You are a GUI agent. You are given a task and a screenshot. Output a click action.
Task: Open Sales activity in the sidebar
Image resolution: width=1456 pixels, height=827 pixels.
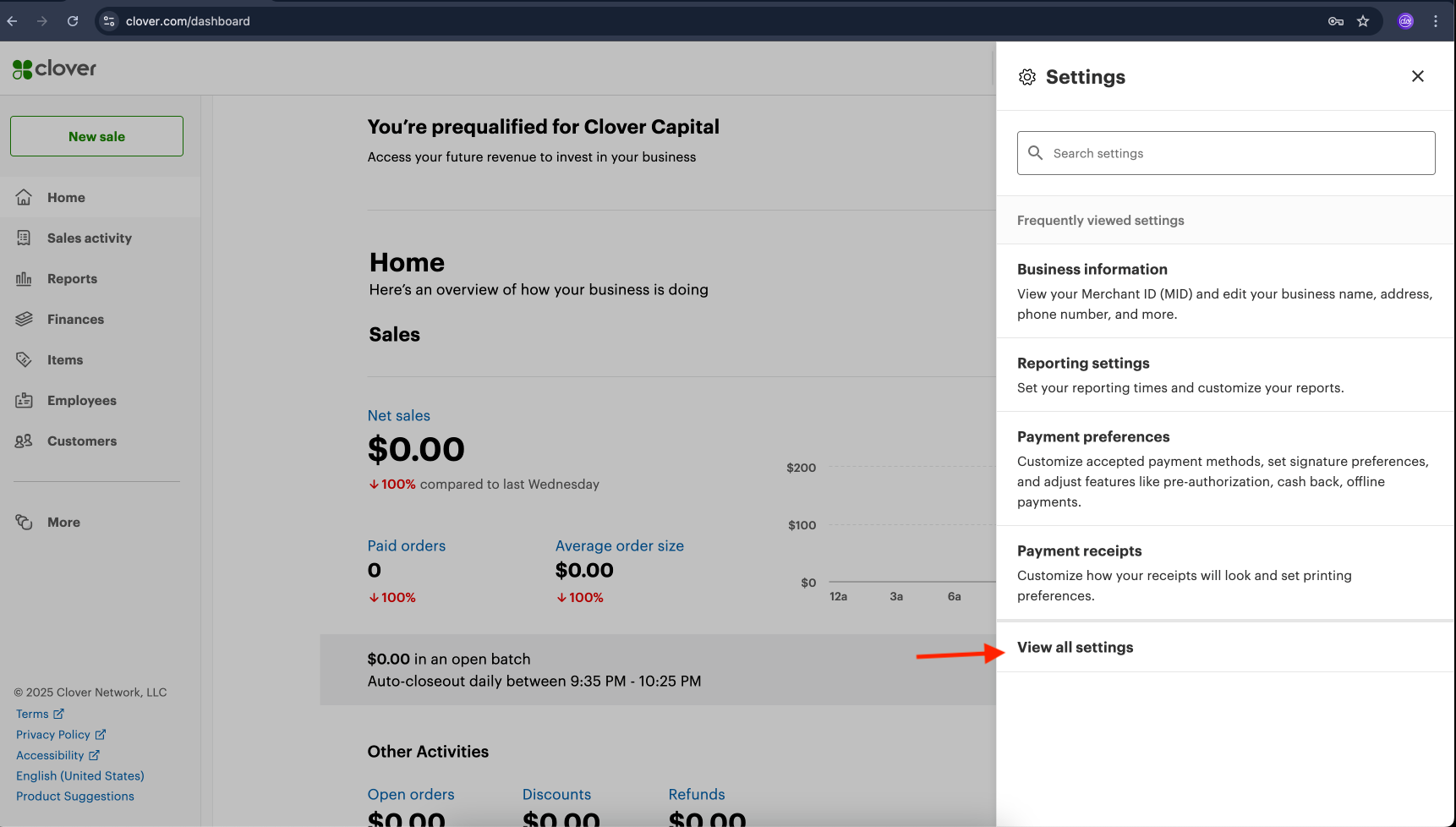[x=100, y=238]
